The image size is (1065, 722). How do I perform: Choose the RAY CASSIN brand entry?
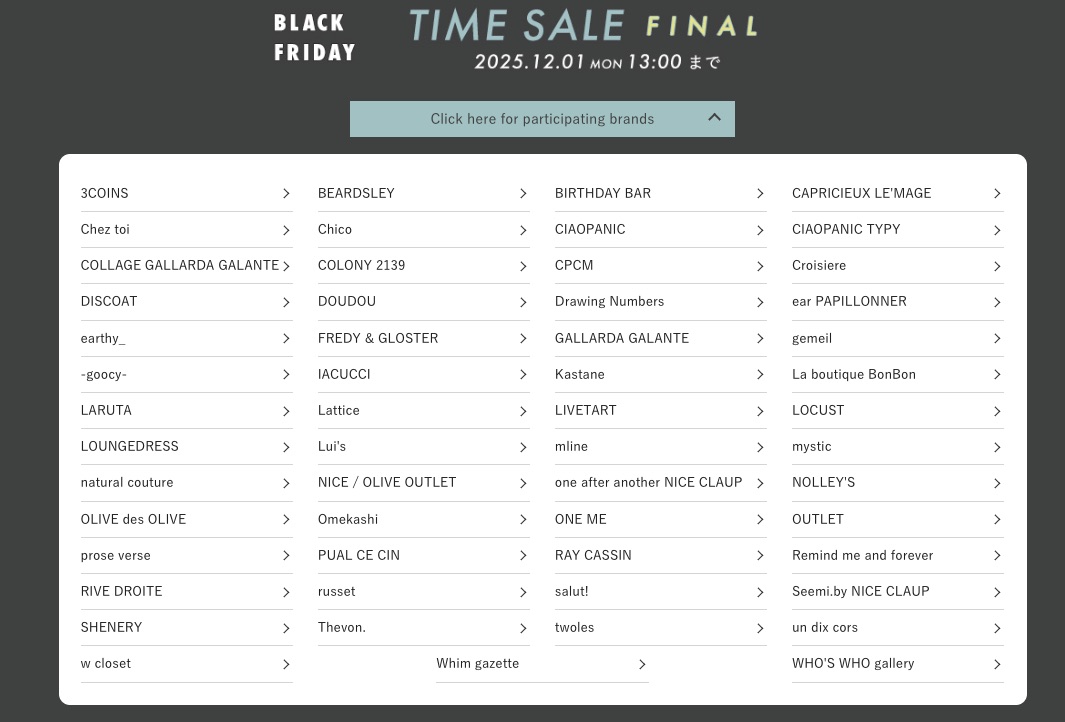[593, 555]
